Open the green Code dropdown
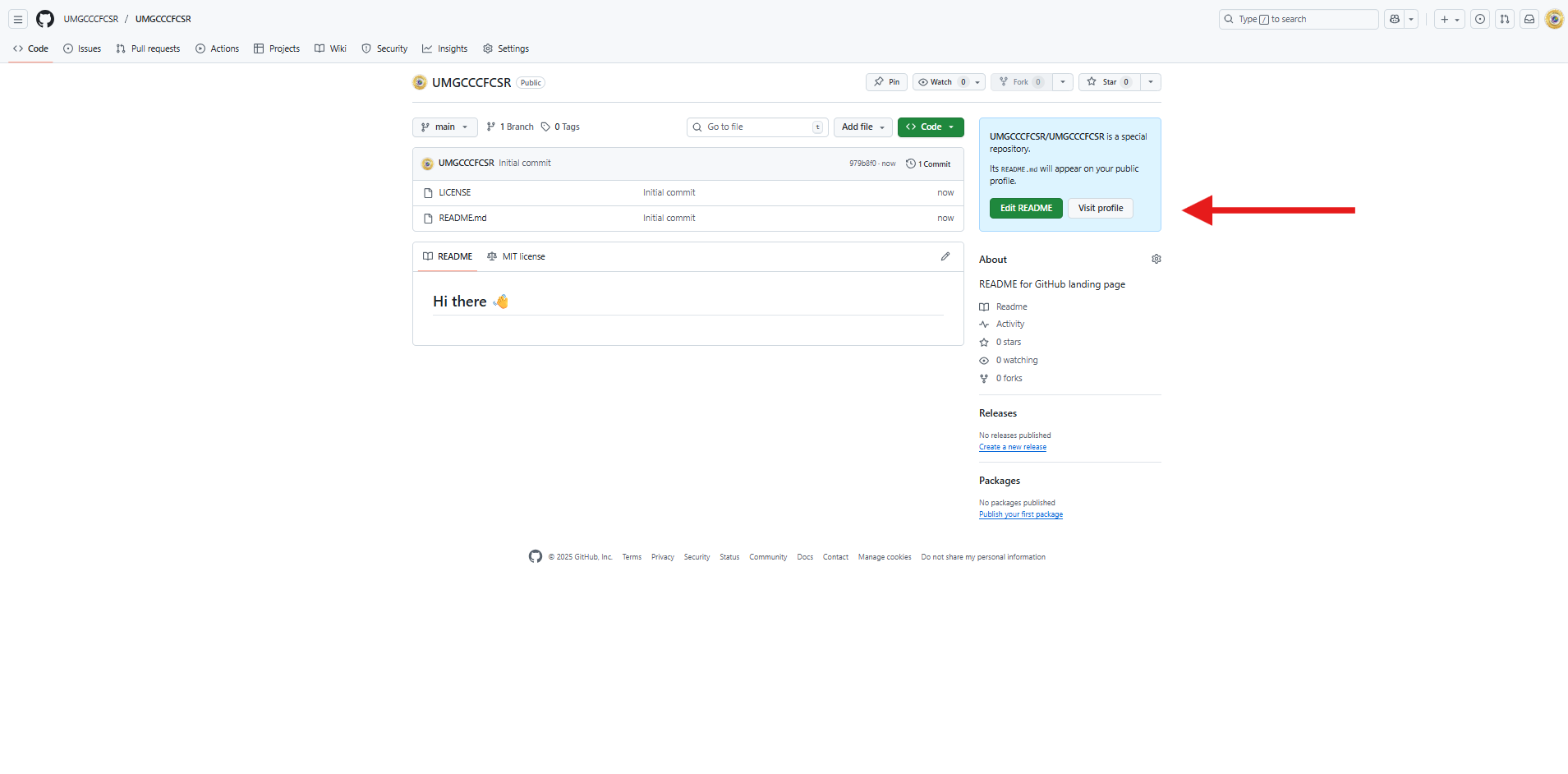 click(x=930, y=127)
